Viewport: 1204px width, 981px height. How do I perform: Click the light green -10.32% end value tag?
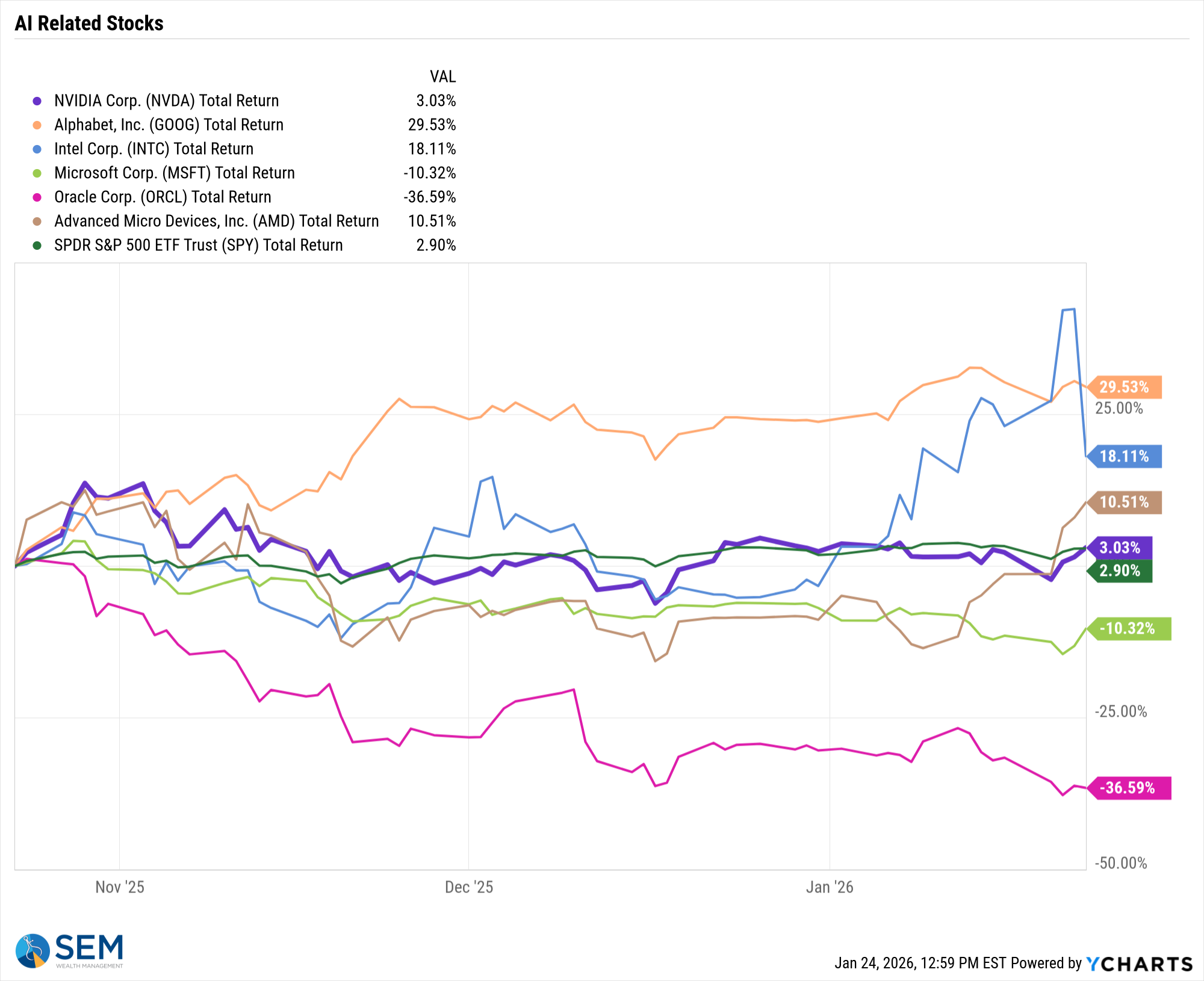tap(1129, 629)
